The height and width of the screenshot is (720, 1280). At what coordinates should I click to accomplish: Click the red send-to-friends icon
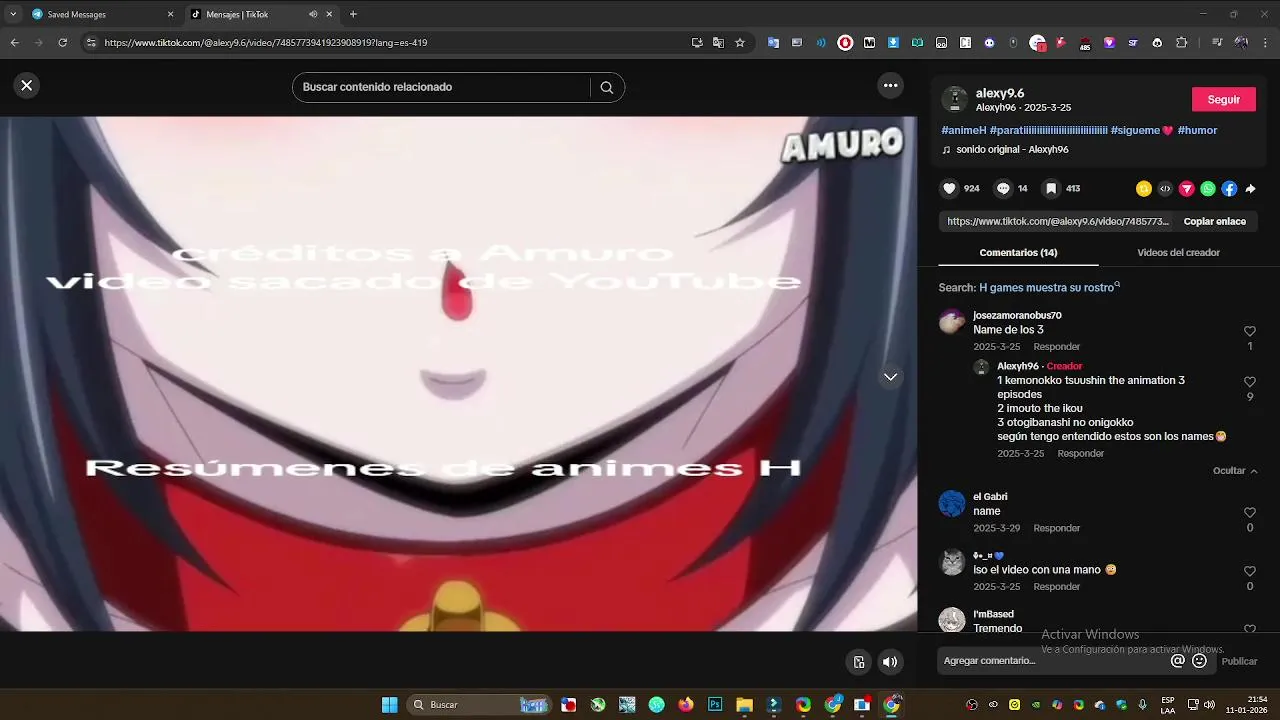1187,188
